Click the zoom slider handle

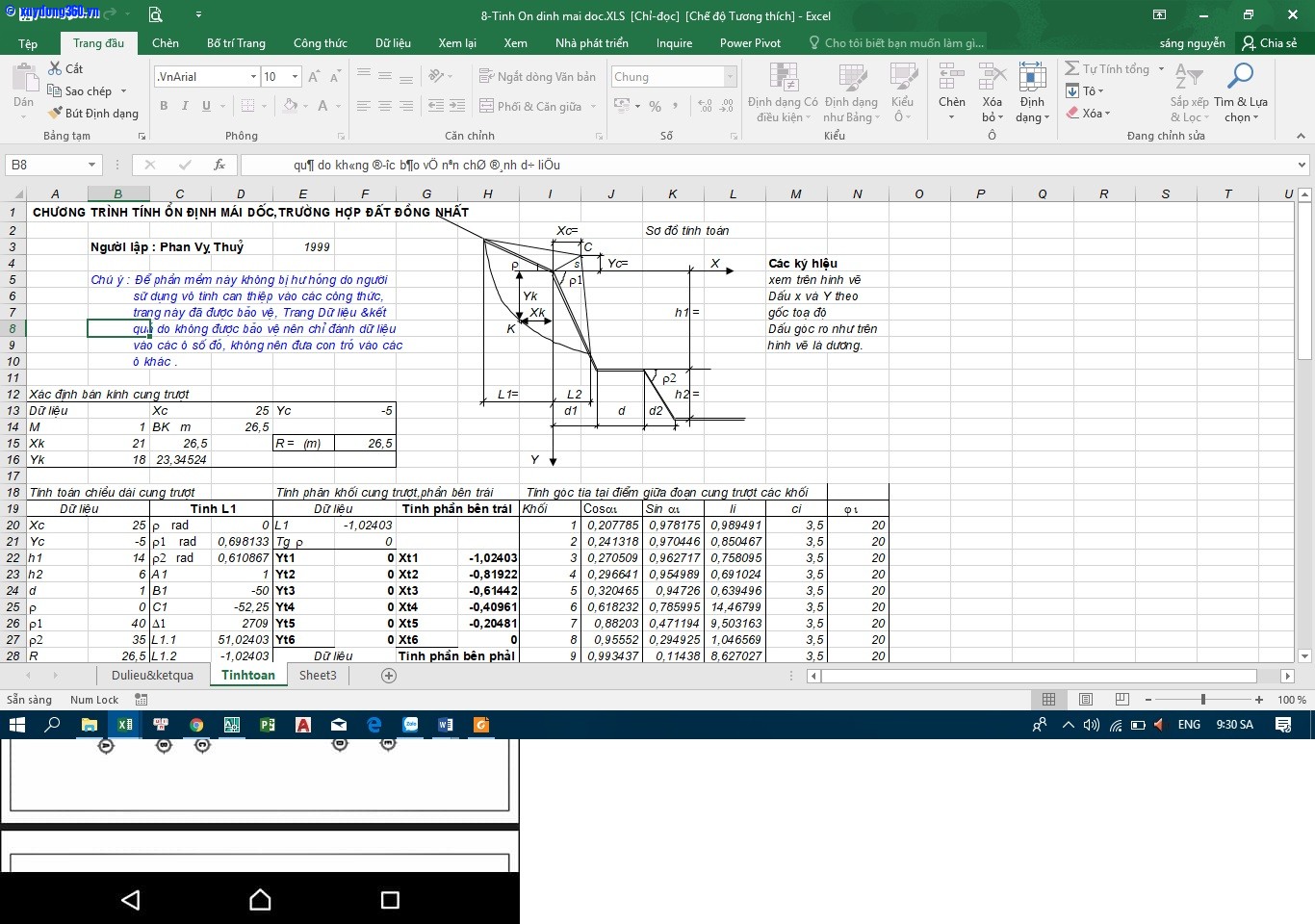(x=1202, y=700)
